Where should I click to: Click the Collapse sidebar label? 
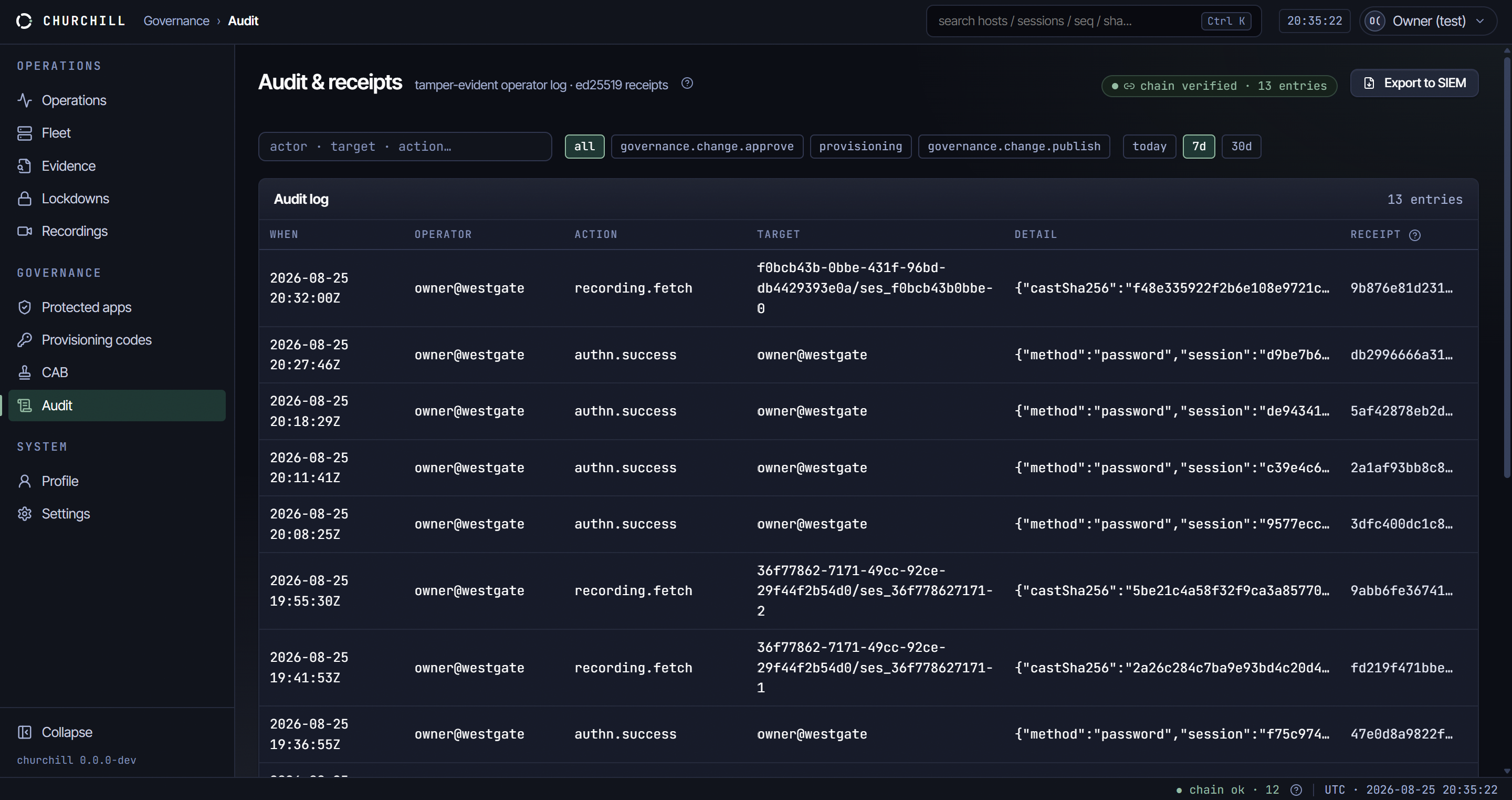coord(67,732)
